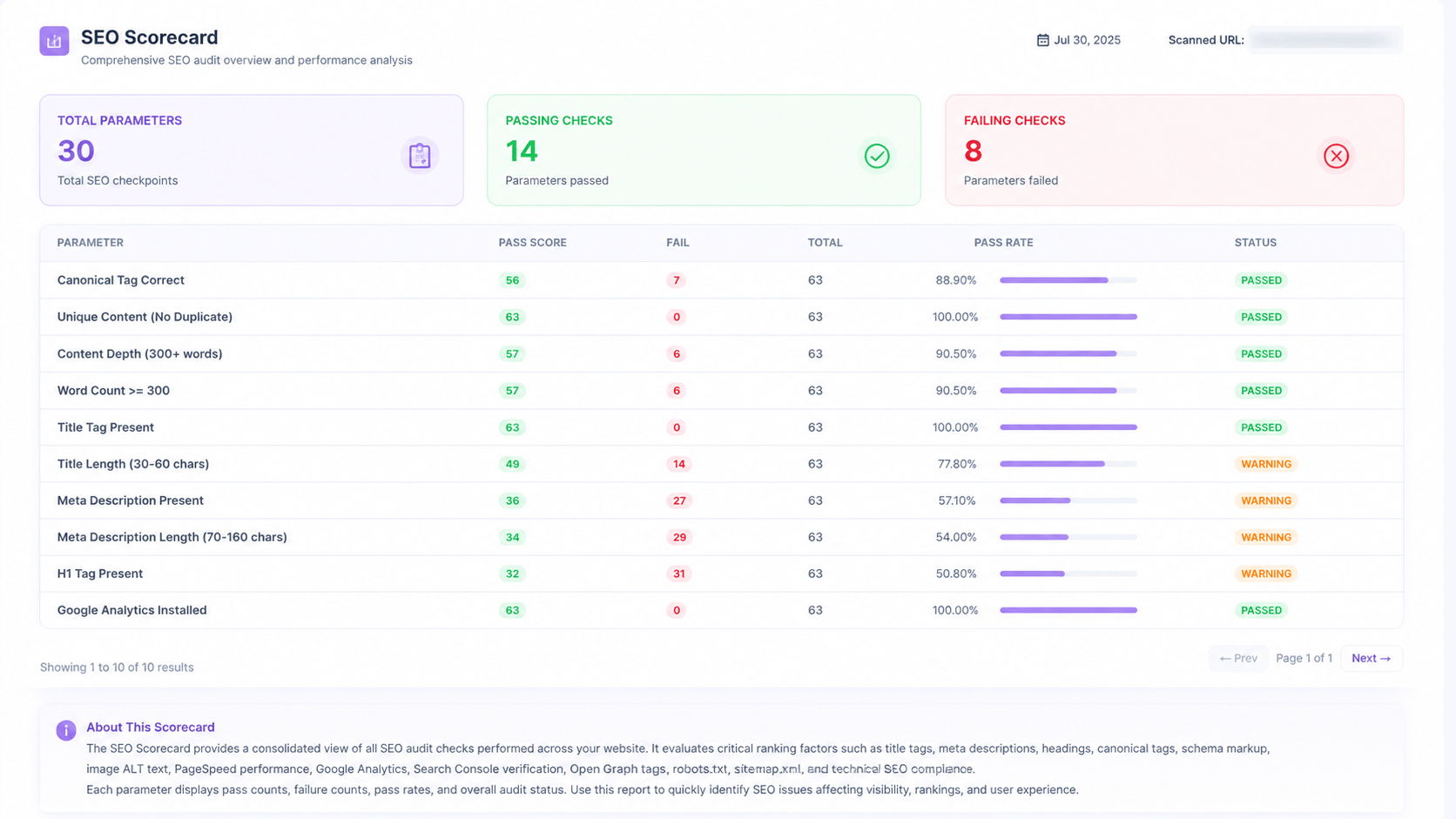This screenshot has width=1456, height=819.
Task: Select the Meta Description Length (70-160 chars) row name
Action: 172,537
